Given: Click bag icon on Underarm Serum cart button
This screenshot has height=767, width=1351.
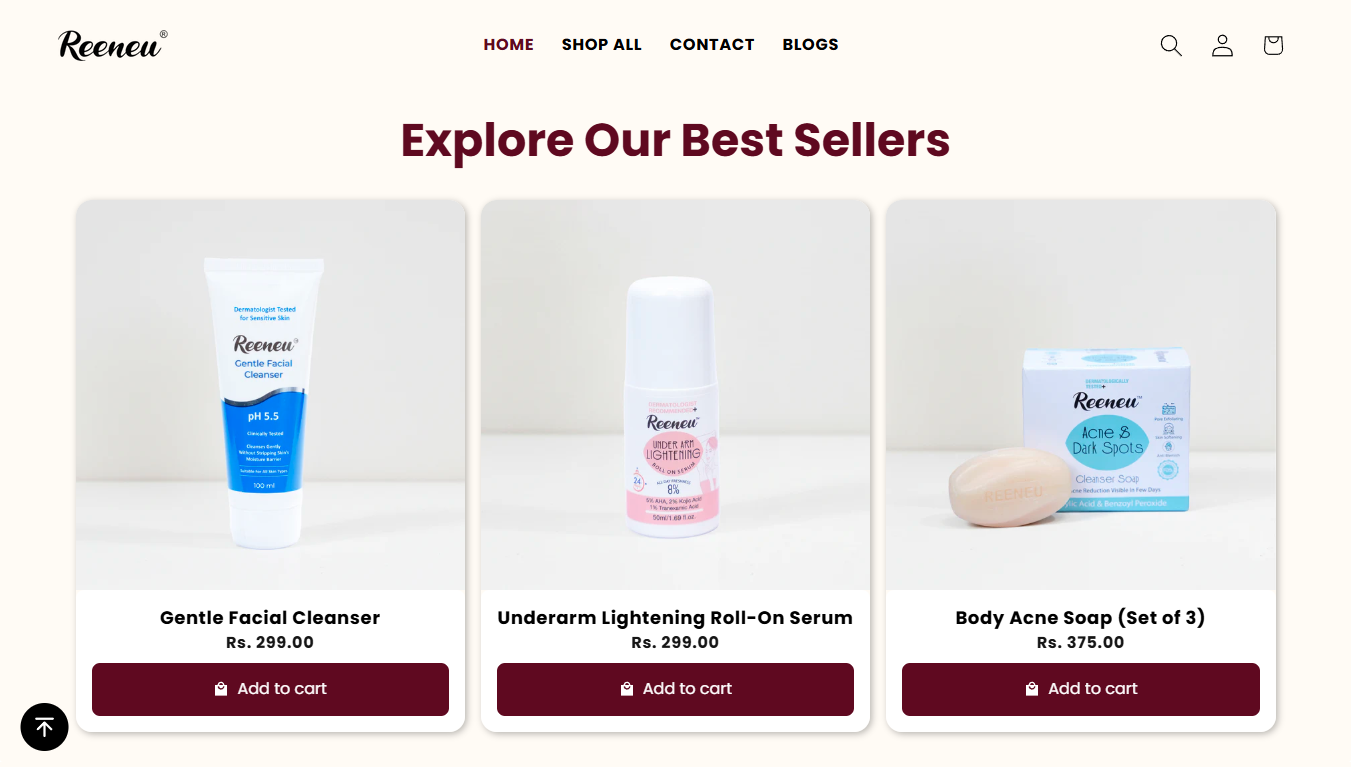Looking at the screenshot, I should (x=627, y=689).
